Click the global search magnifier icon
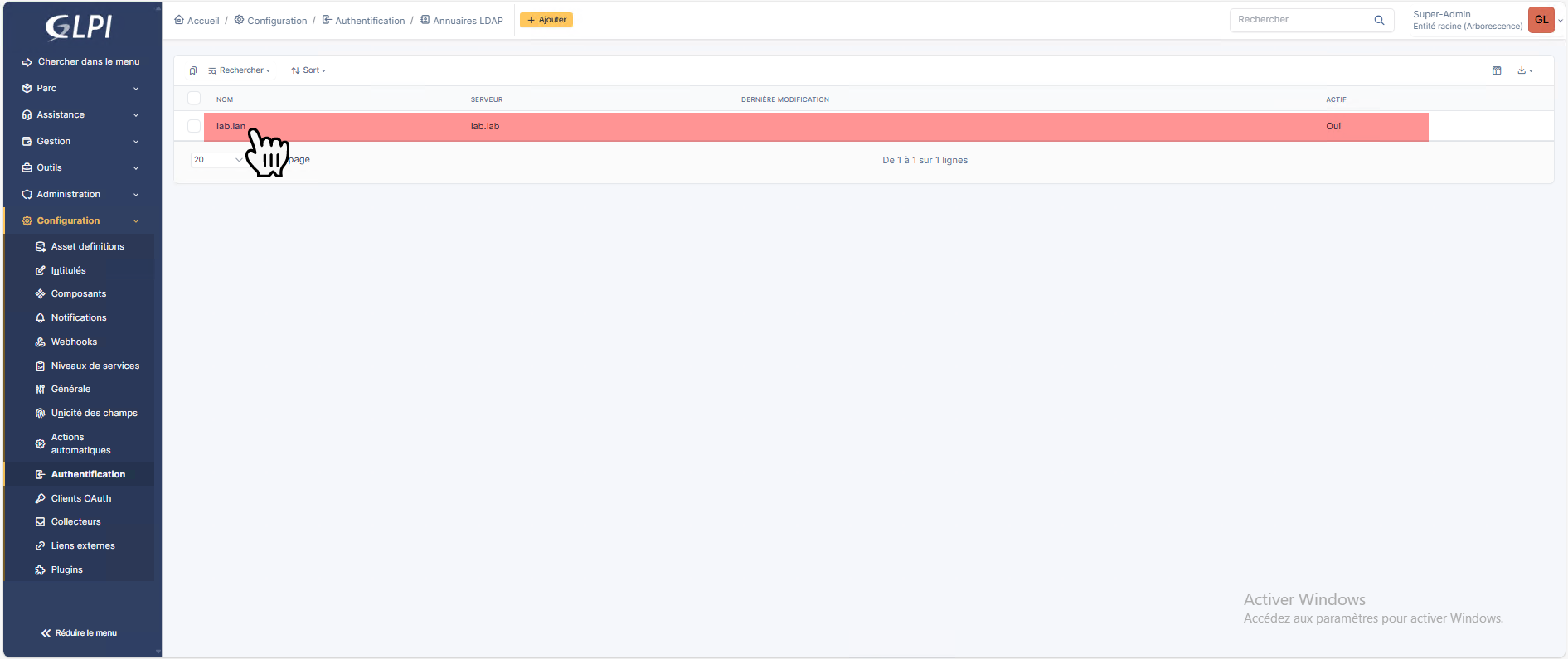 tap(1379, 20)
